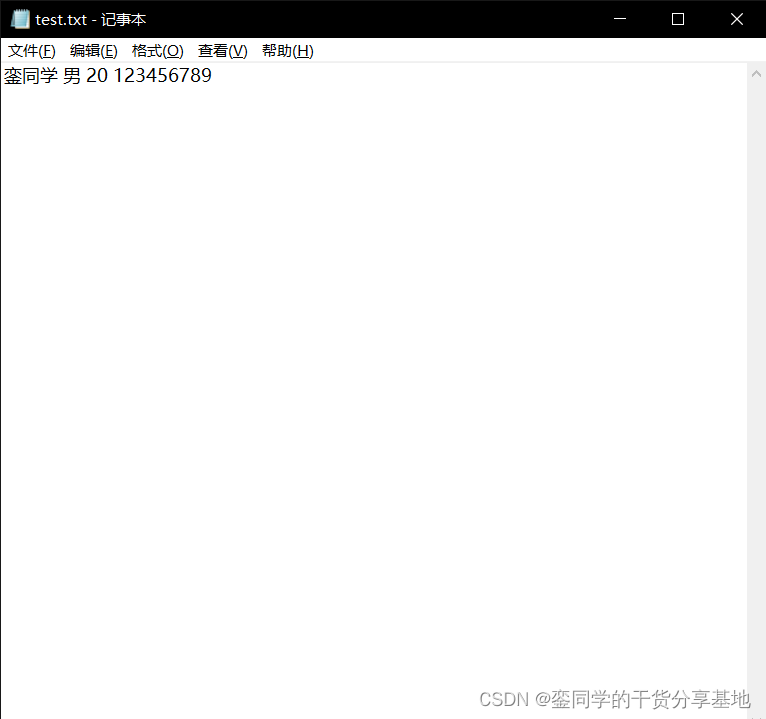Minimize the test.txt Notepad window
766x719 pixels.
pos(619,19)
